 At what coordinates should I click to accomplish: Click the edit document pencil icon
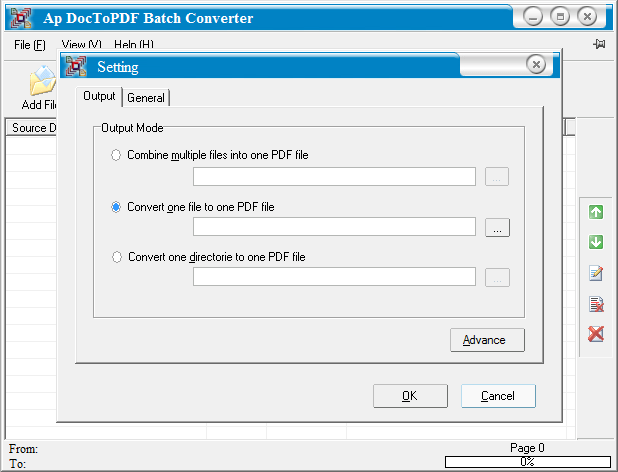(x=596, y=273)
